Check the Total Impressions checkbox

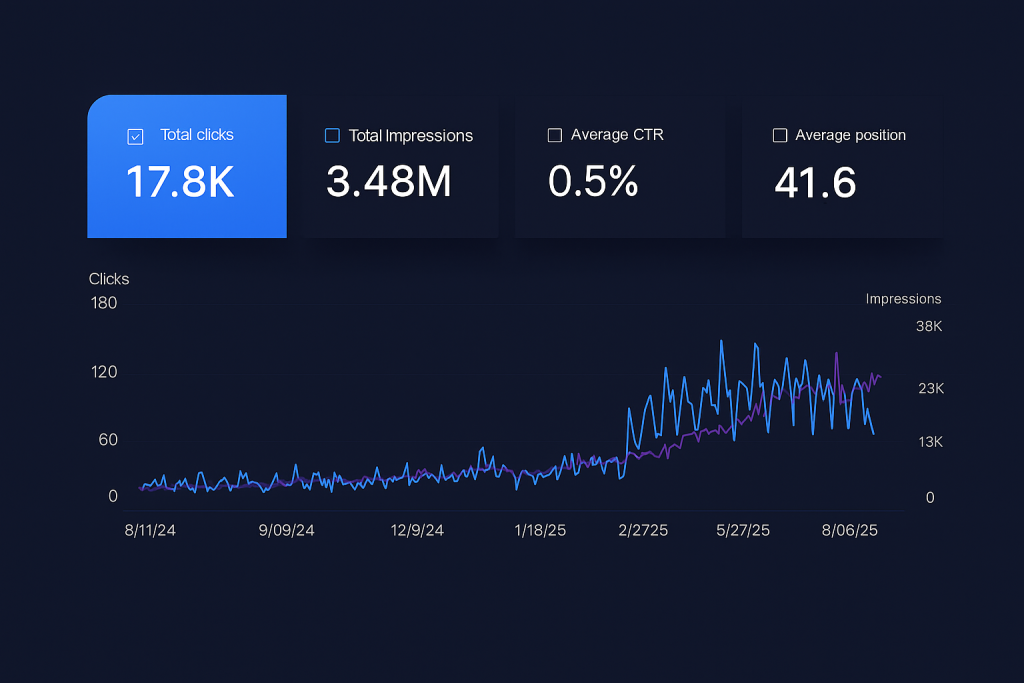click(331, 135)
